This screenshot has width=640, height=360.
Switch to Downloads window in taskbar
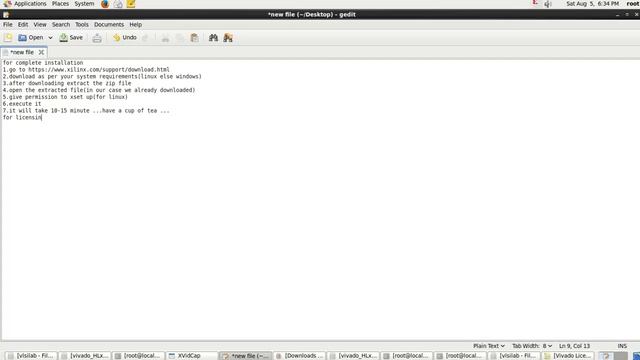(x=299, y=356)
